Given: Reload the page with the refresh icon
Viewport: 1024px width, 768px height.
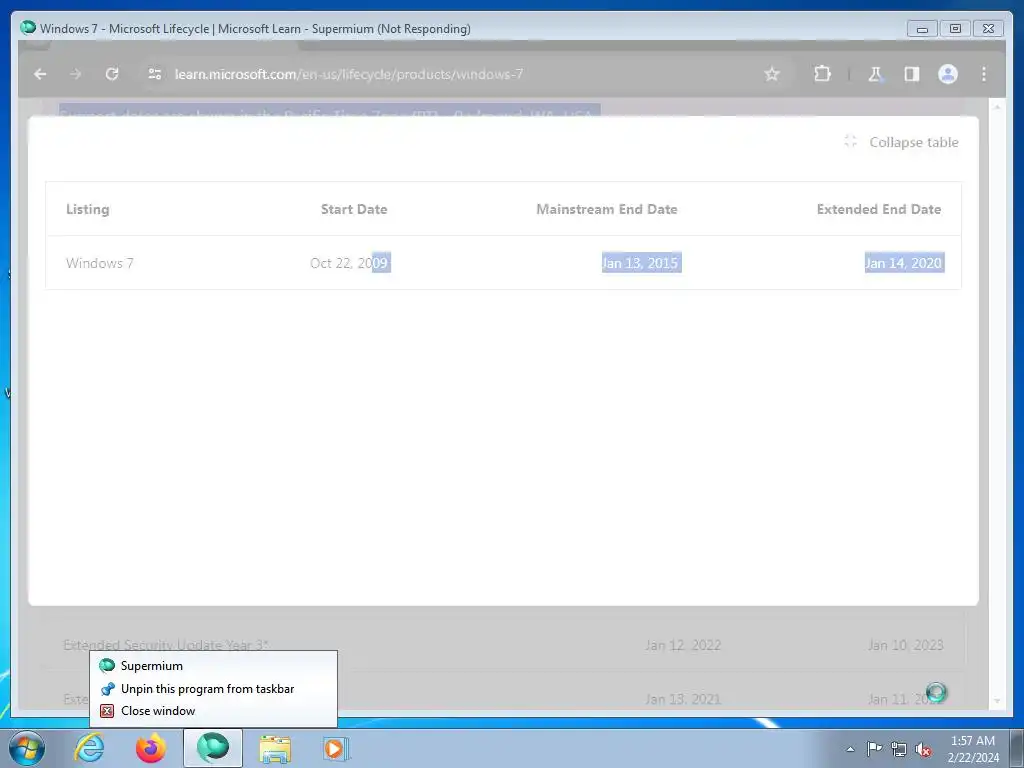Looking at the screenshot, I should 112,74.
